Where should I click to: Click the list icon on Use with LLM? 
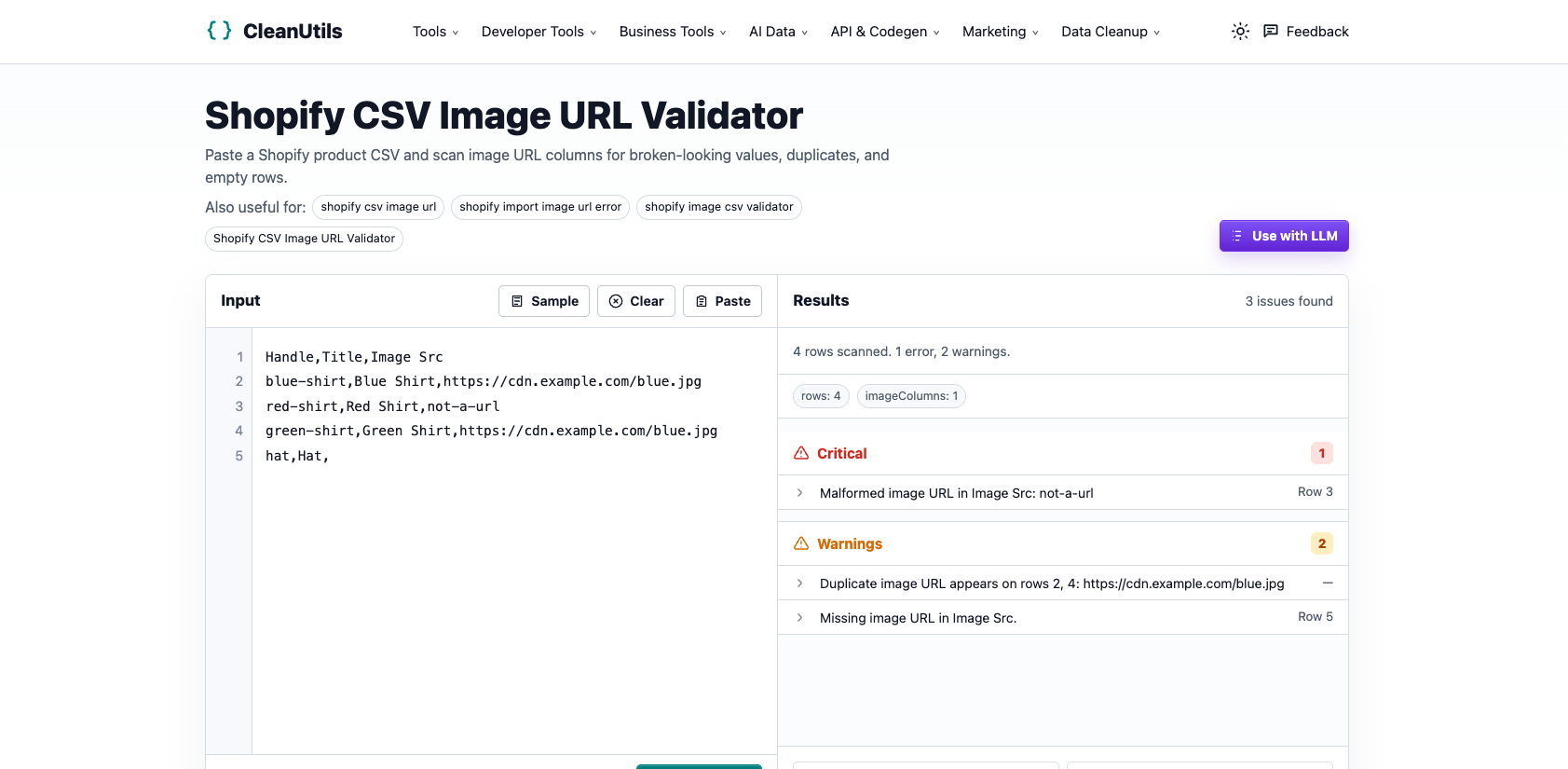pyautogui.click(x=1236, y=236)
